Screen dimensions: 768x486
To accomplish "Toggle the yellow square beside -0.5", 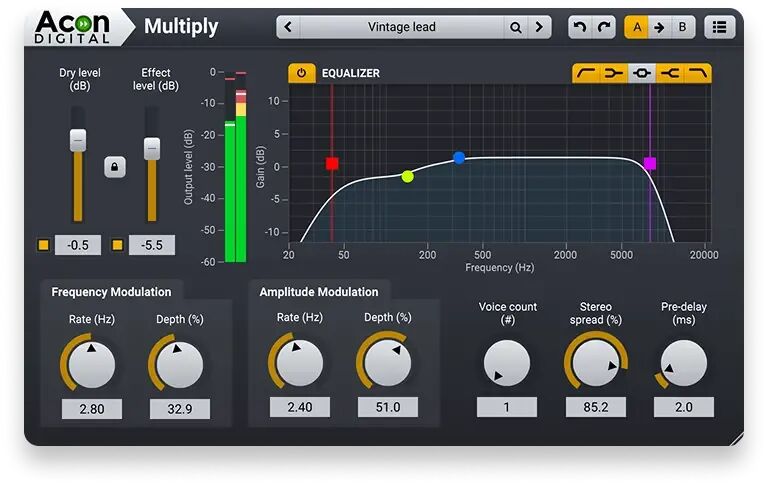I will tap(44, 245).
